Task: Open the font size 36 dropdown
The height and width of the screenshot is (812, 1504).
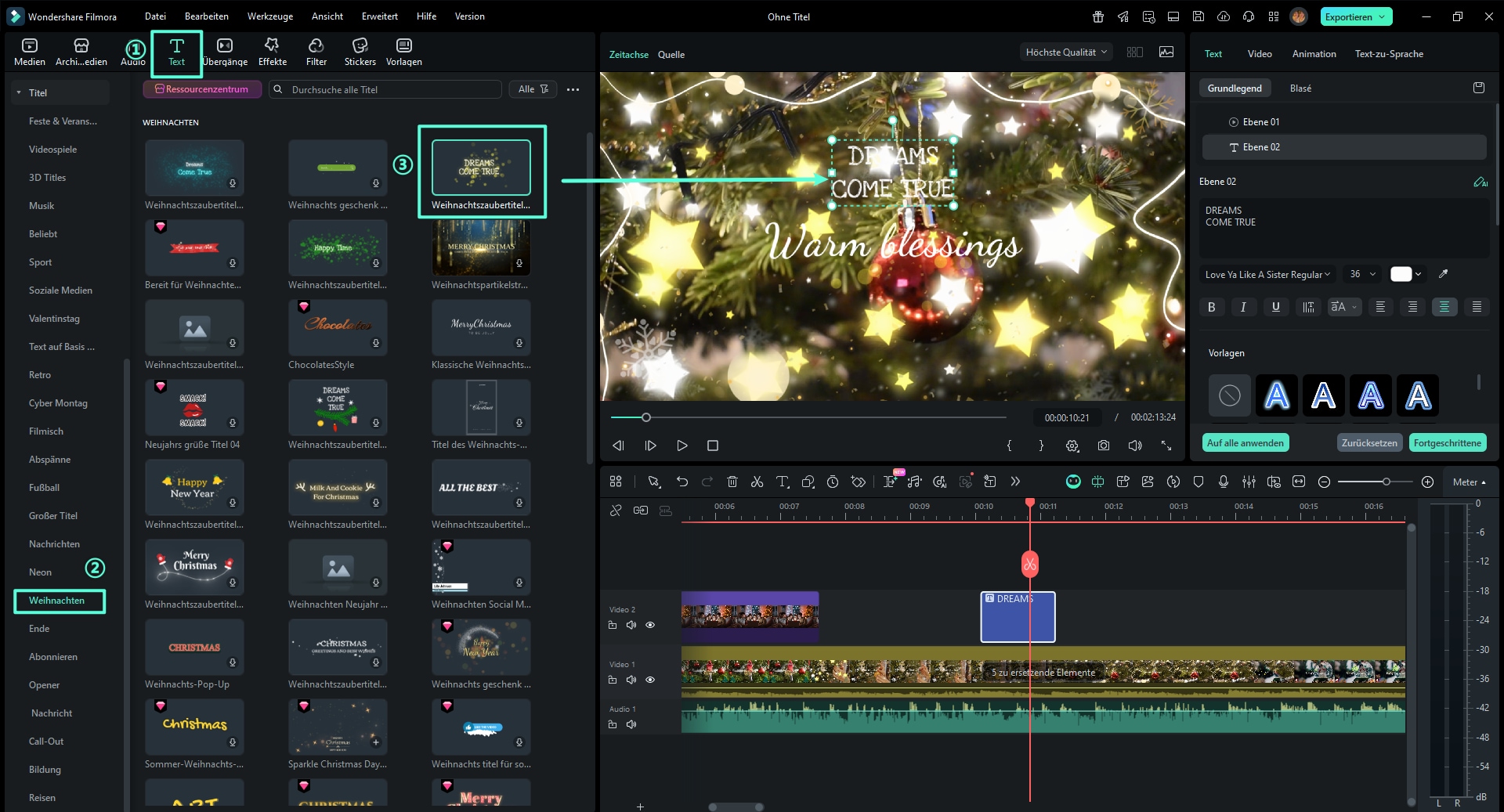Action: coord(1361,274)
